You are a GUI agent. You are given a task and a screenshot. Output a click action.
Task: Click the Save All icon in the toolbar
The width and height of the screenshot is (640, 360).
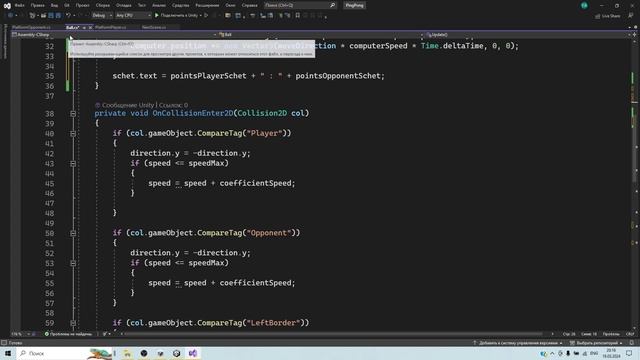[x=58, y=16]
